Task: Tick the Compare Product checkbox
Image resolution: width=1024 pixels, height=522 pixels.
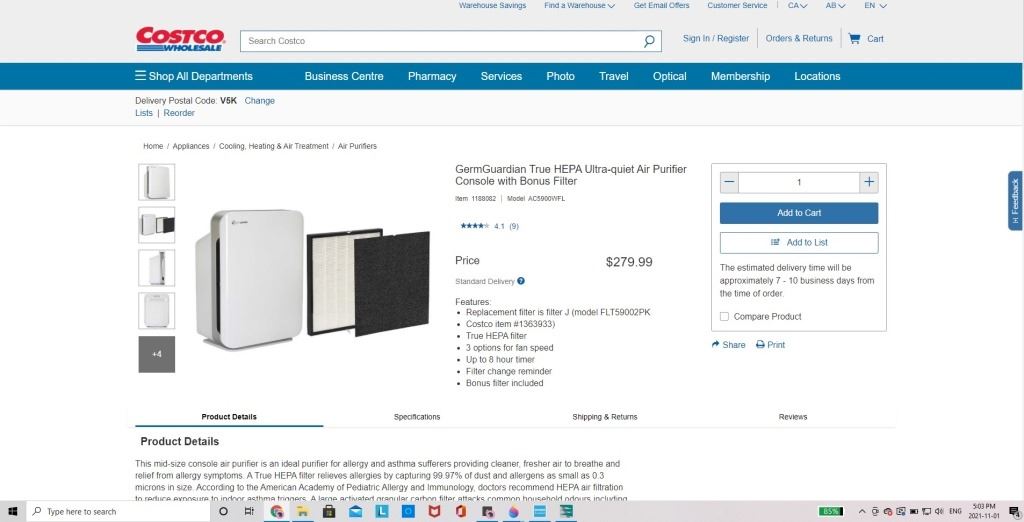Action: [x=724, y=316]
